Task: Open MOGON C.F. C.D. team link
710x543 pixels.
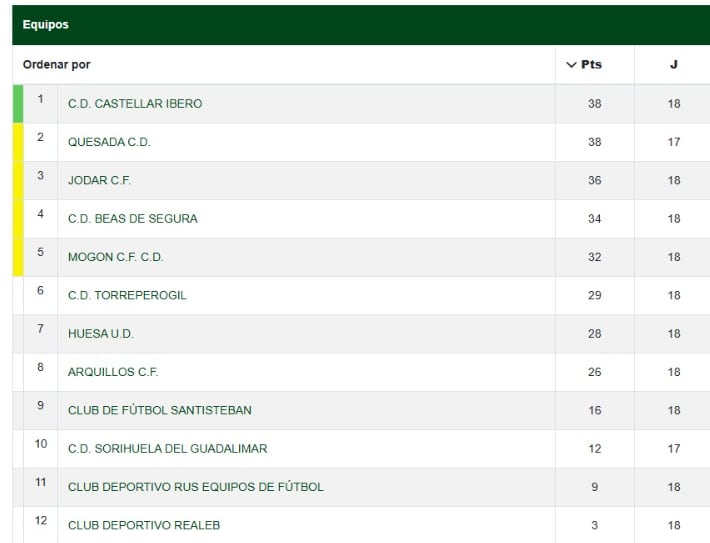Action: click(x=115, y=257)
